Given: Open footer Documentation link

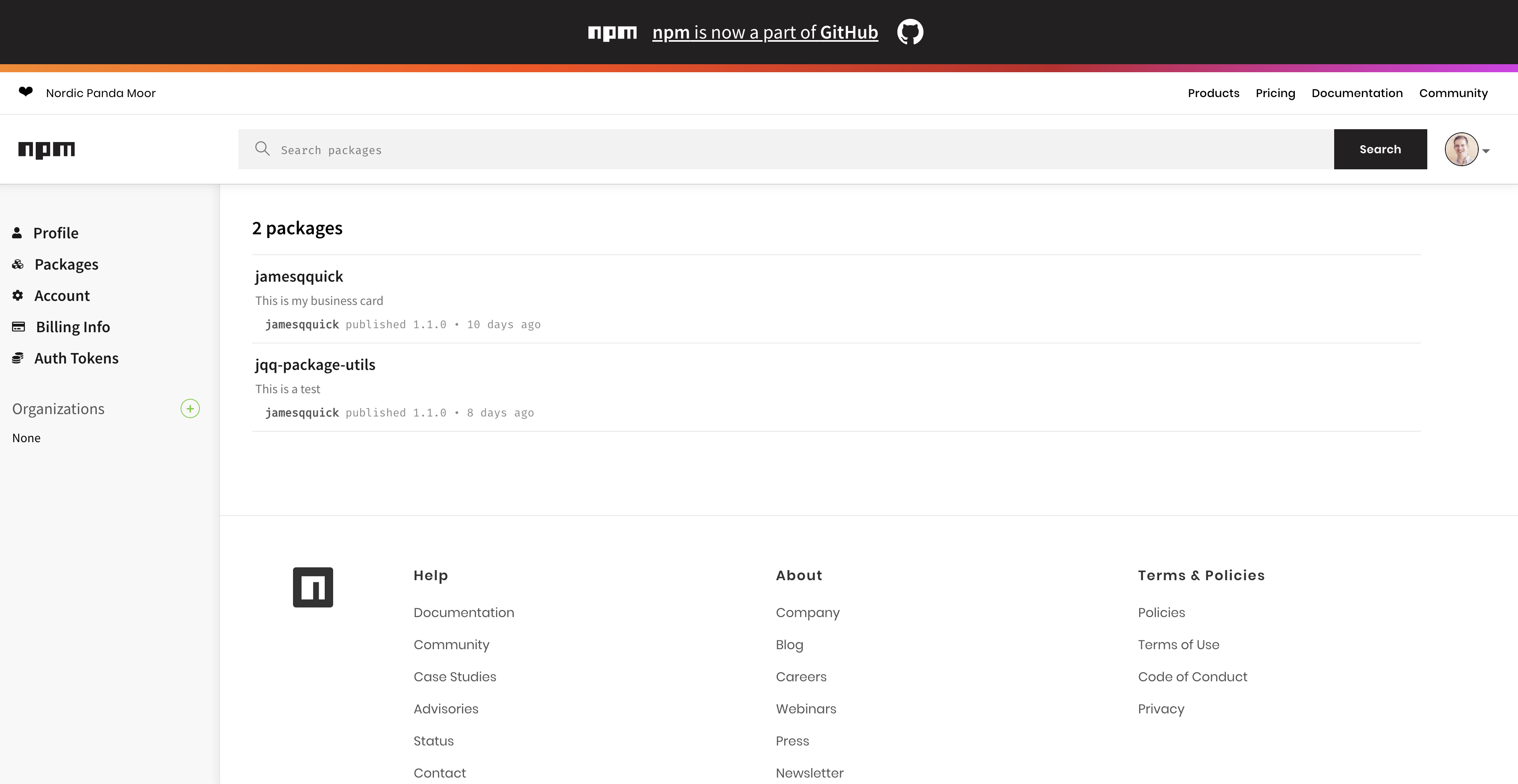Looking at the screenshot, I should (x=464, y=613).
